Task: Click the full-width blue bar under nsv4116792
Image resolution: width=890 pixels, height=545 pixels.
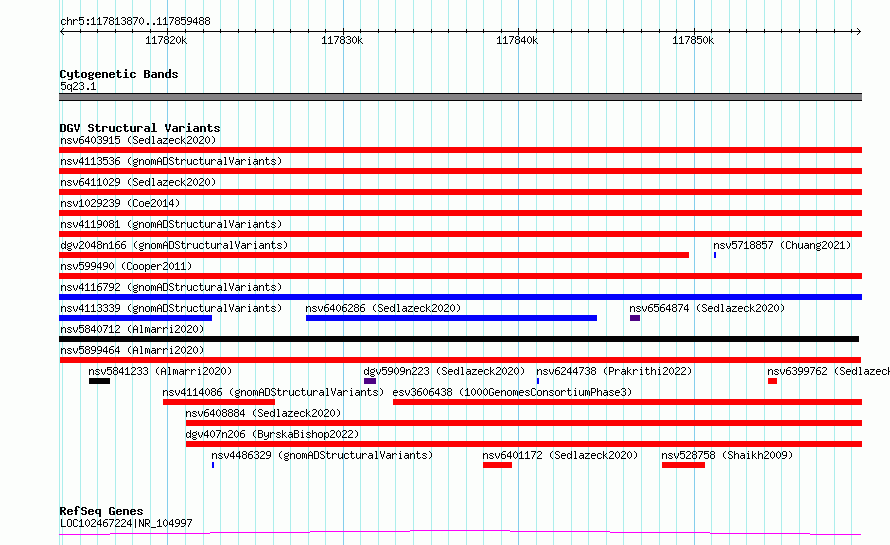Action: 460,297
